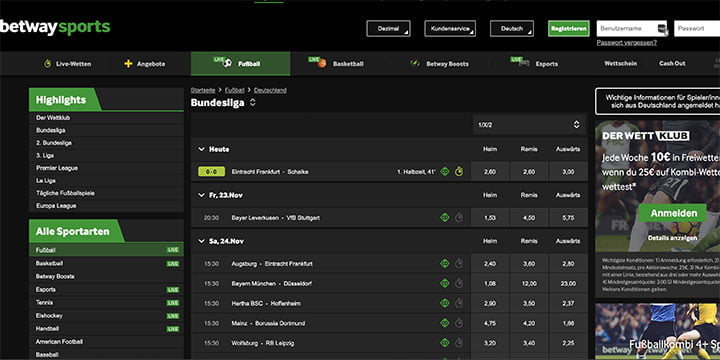
Task: Click the username field keyboard icon
Action: click(662, 28)
